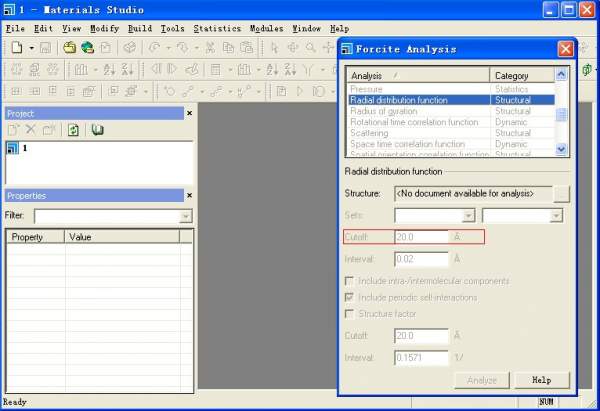This screenshot has width=600, height=411.
Task: Click the globe web icon in toolbar
Action: [88, 48]
